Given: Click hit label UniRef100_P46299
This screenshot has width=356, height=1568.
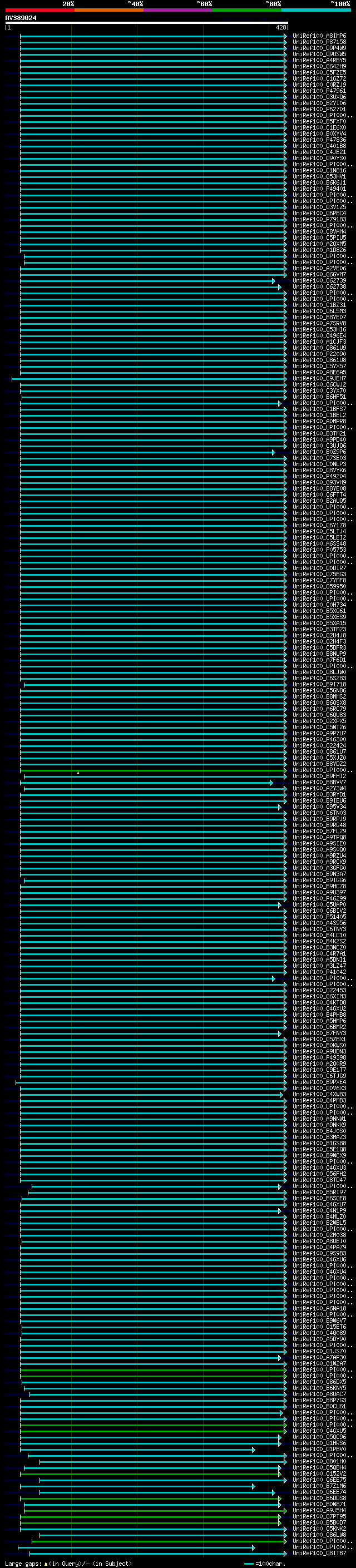Looking at the screenshot, I should (x=319, y=898).
